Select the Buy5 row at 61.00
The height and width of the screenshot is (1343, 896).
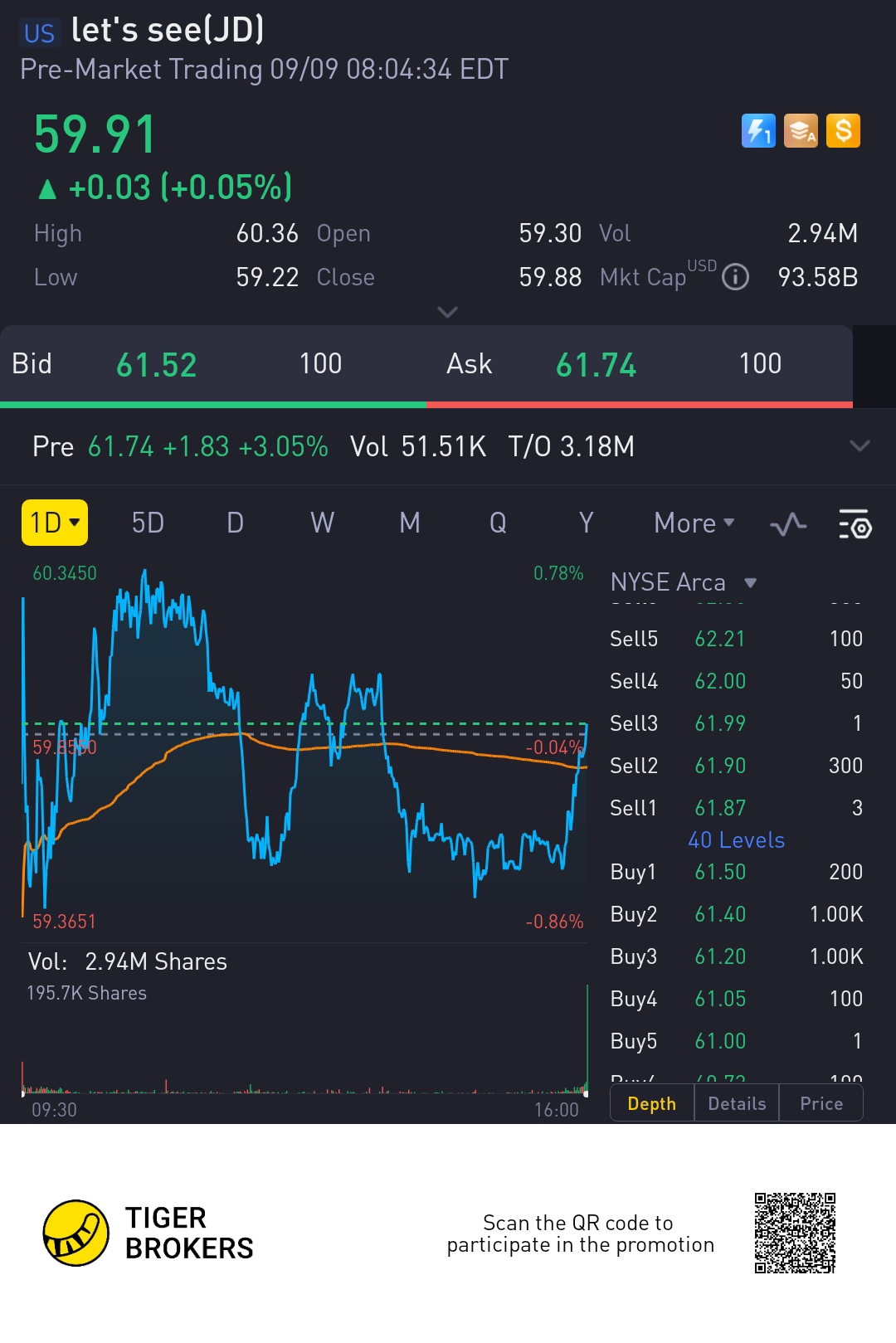point(736,1041)
